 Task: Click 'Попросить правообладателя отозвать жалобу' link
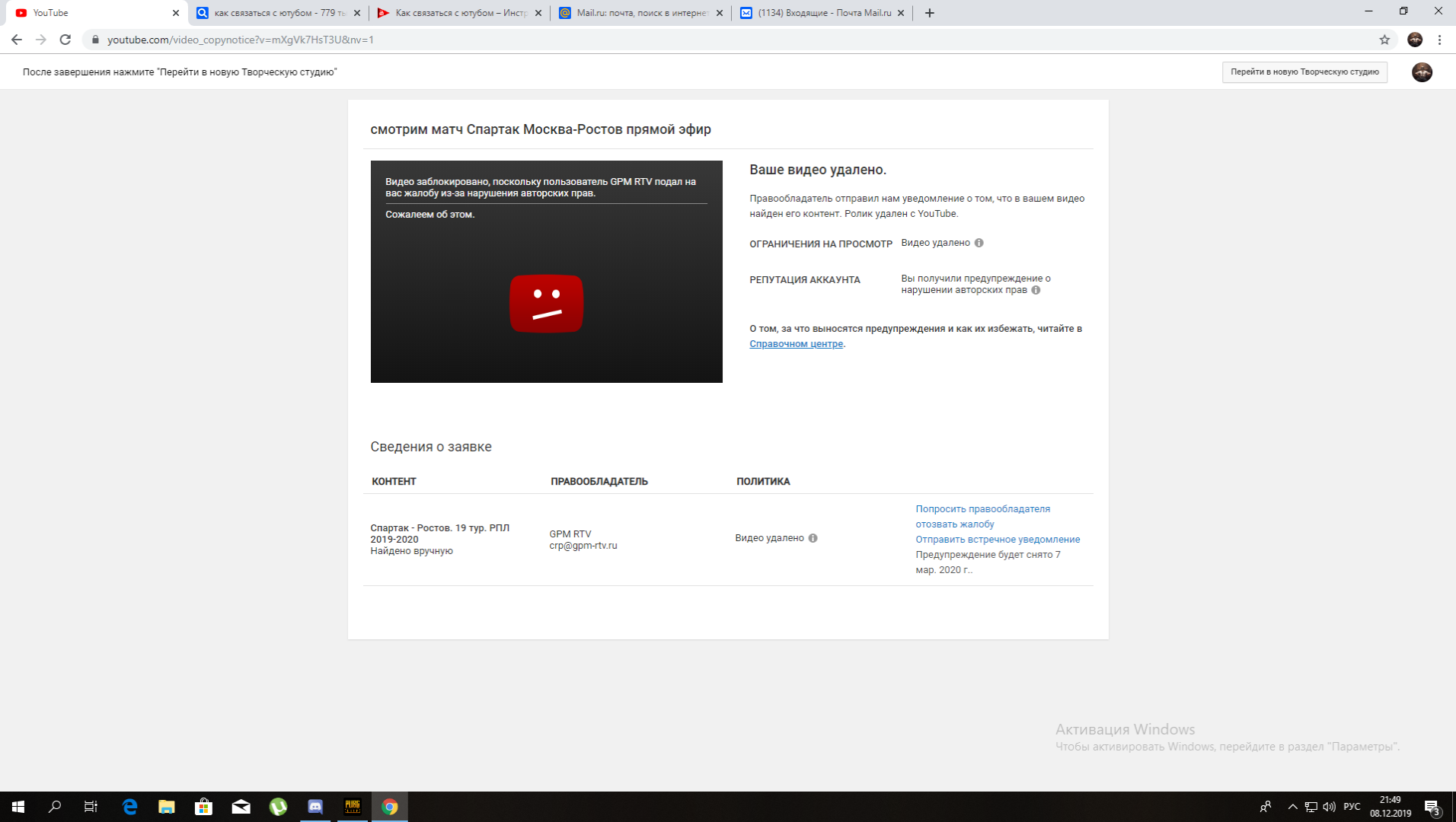(x=982, y=516)
